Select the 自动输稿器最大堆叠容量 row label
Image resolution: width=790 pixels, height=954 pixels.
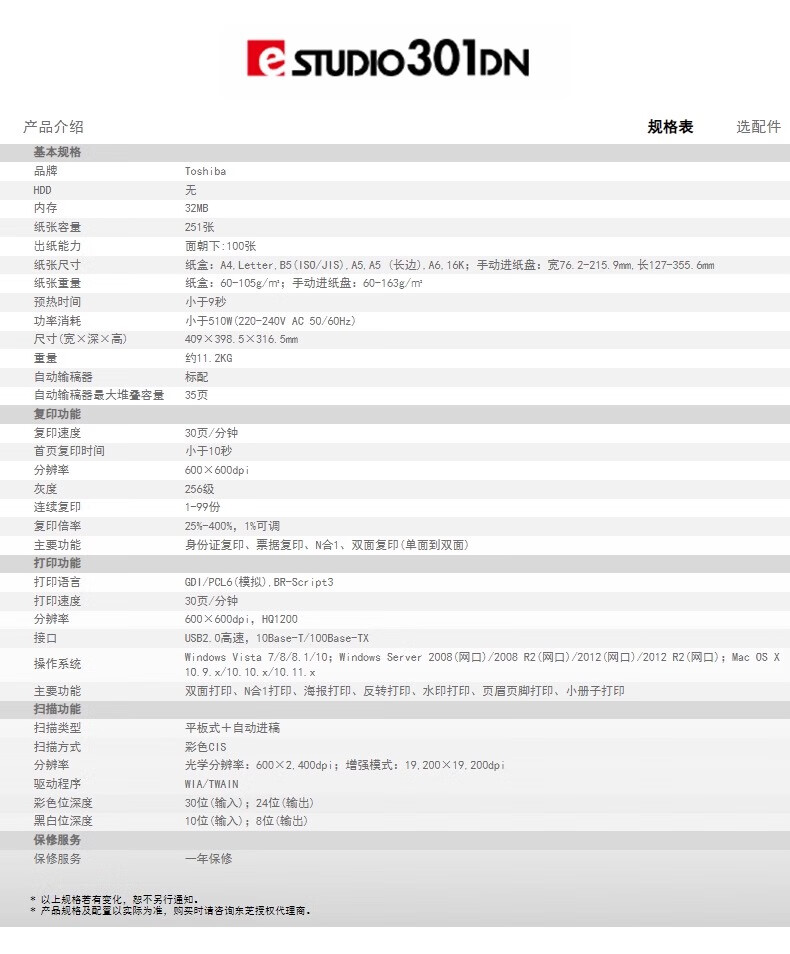coord(99,395)
